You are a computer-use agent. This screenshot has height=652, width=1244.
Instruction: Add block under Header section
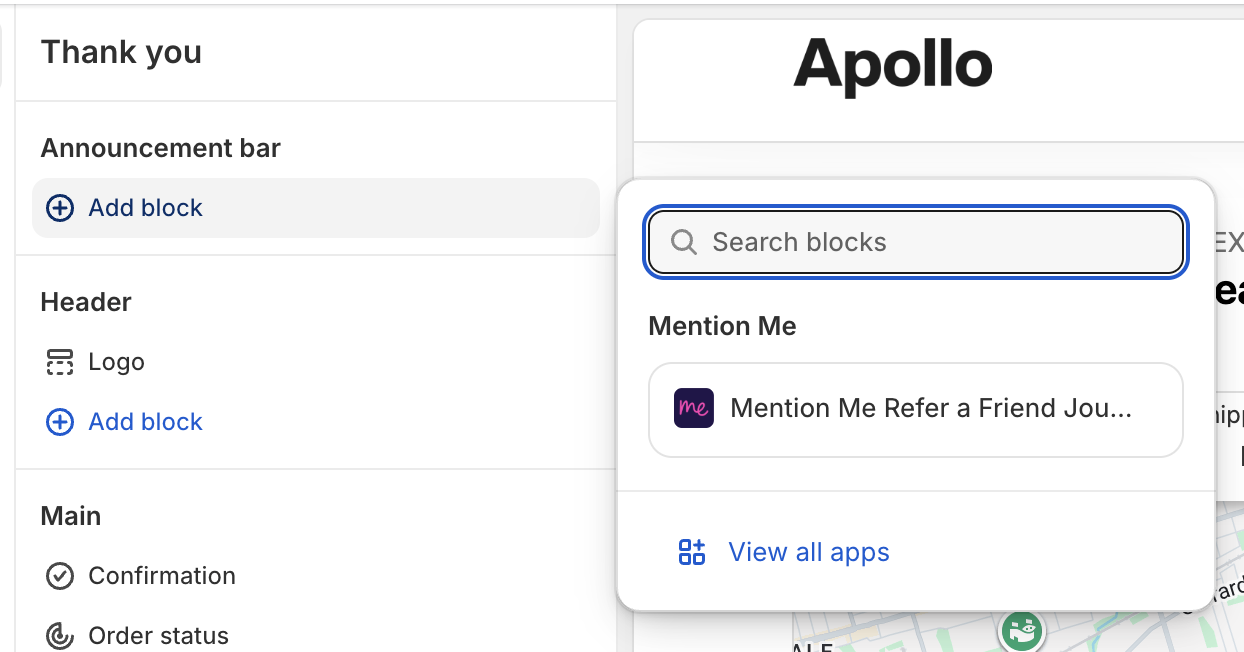click(146, 422)
